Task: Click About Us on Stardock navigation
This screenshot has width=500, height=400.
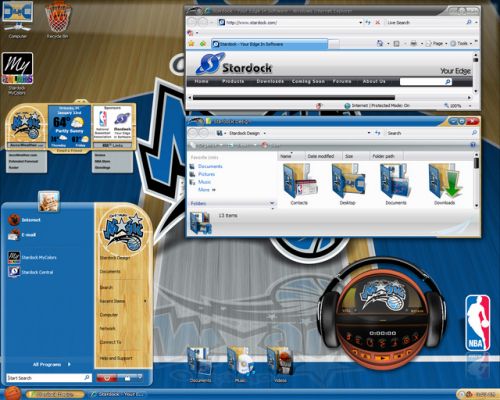Action: click(374, 81)
